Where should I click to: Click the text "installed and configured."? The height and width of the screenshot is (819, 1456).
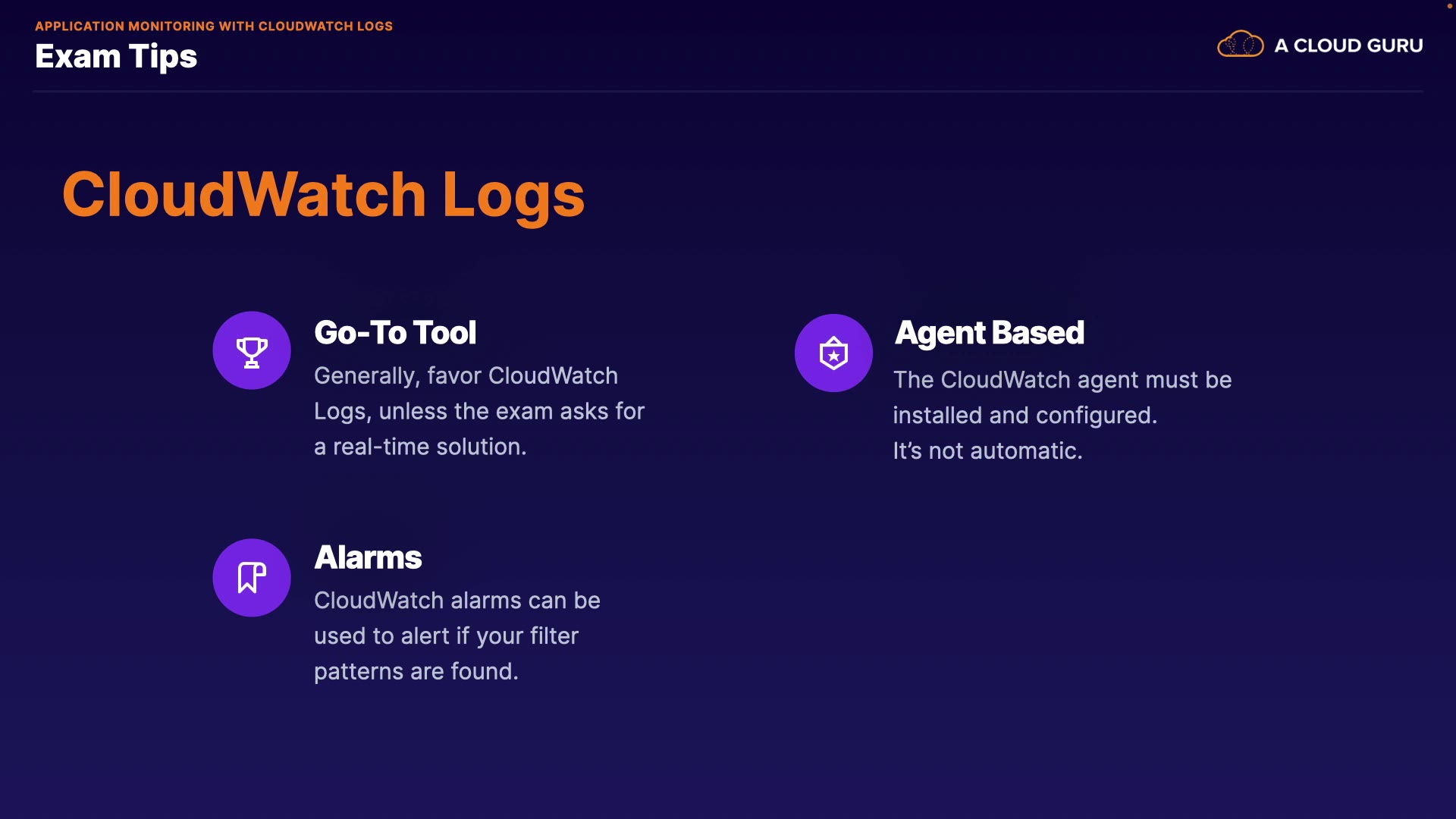[1025, 416]
